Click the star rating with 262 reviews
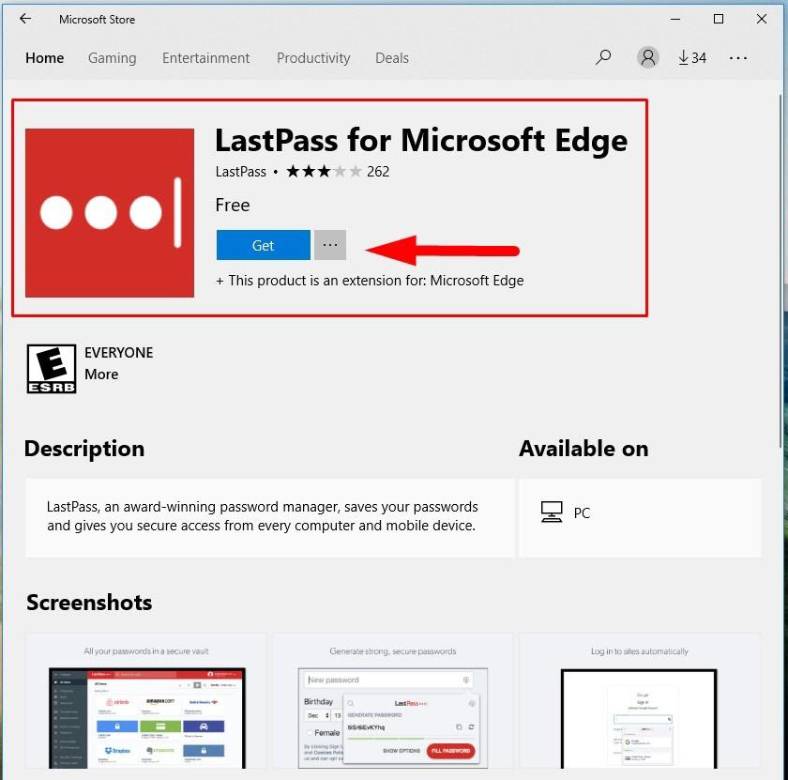788x780 pixels. pyautogui.click(x=338, y=172)
